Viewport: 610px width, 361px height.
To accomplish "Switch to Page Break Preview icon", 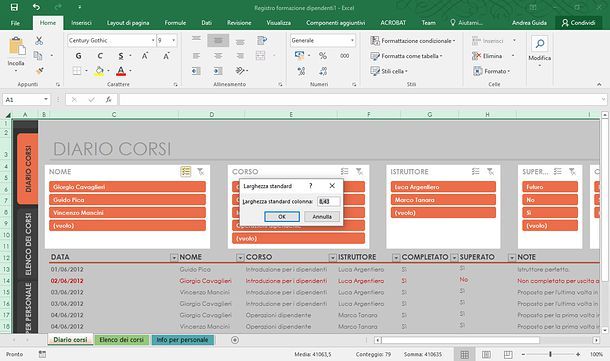I will click(x=508, y=354).
